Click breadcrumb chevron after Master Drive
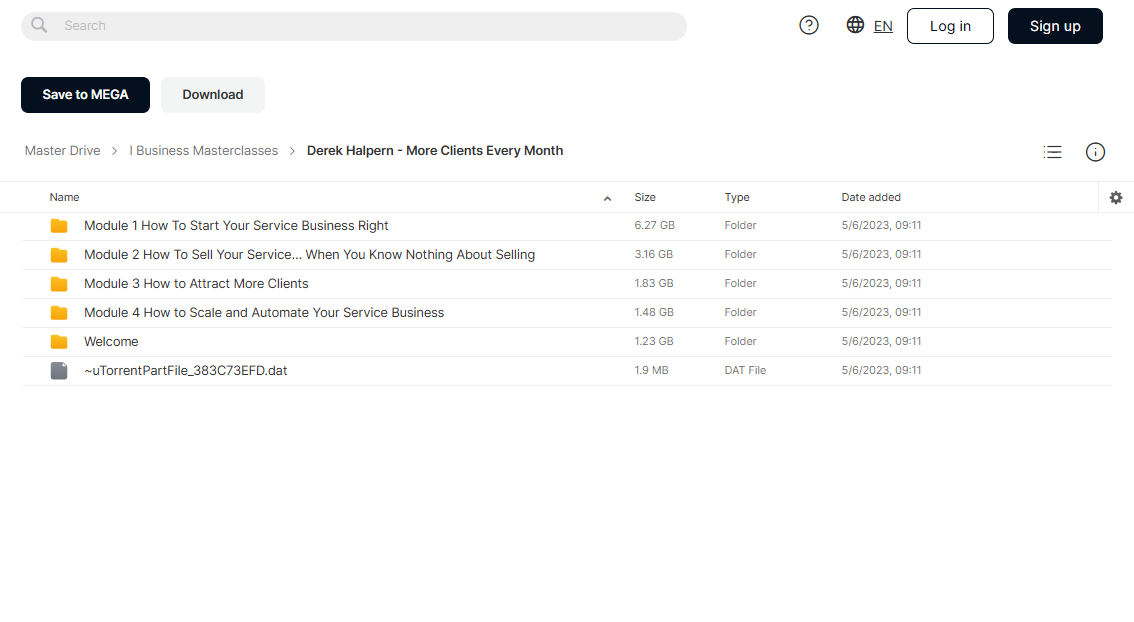This screenshot has width=1134, height=622. point(114,151)
